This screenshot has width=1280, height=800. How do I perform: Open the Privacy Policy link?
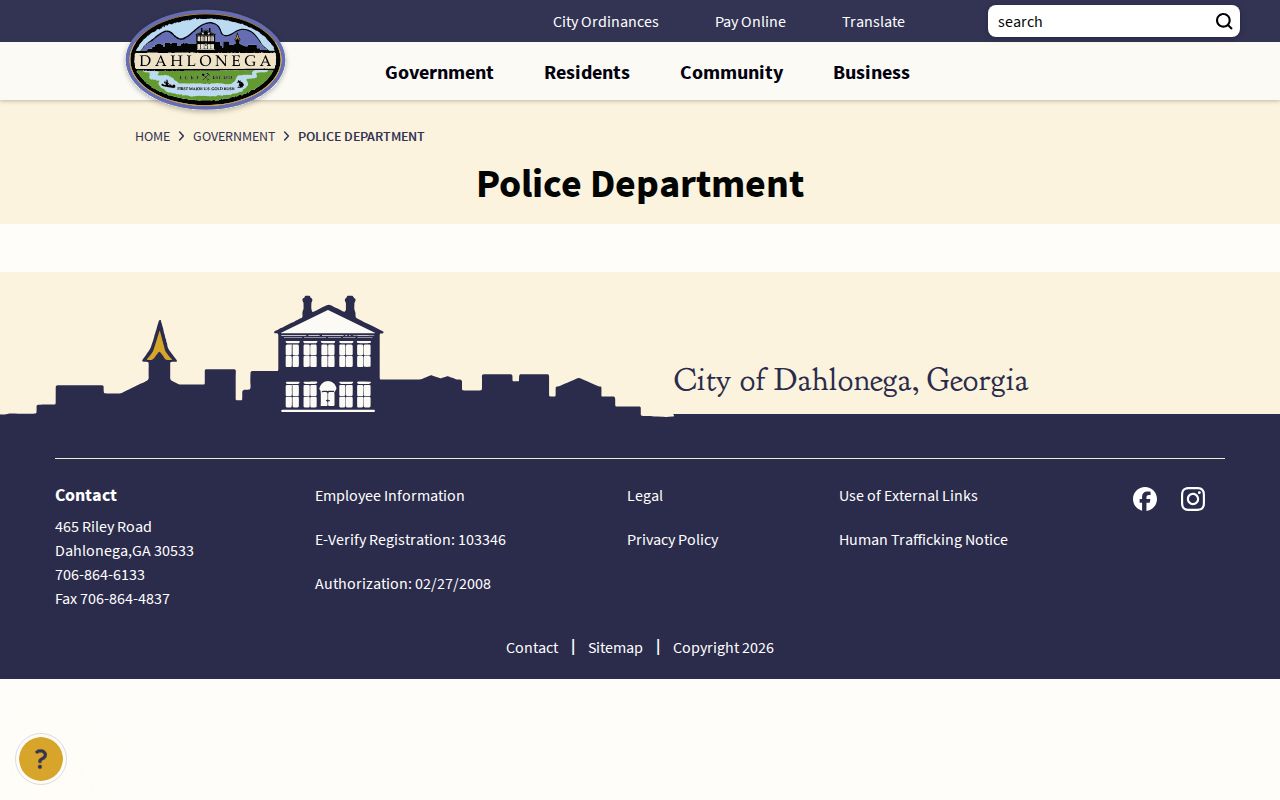click(x=672, y=539)
